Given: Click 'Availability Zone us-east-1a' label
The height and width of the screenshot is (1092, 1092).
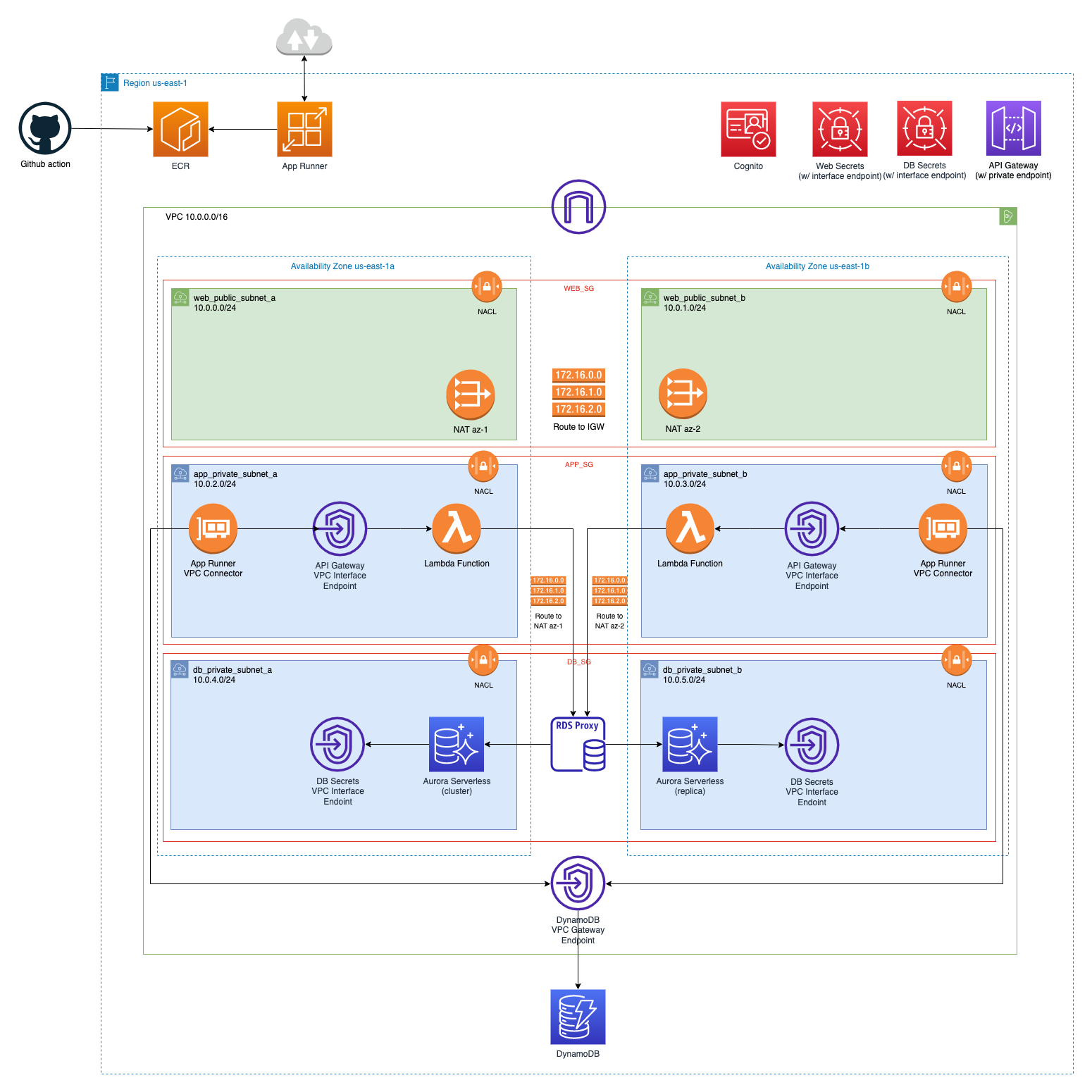Looking at the screenshot, I should [342, 266].
